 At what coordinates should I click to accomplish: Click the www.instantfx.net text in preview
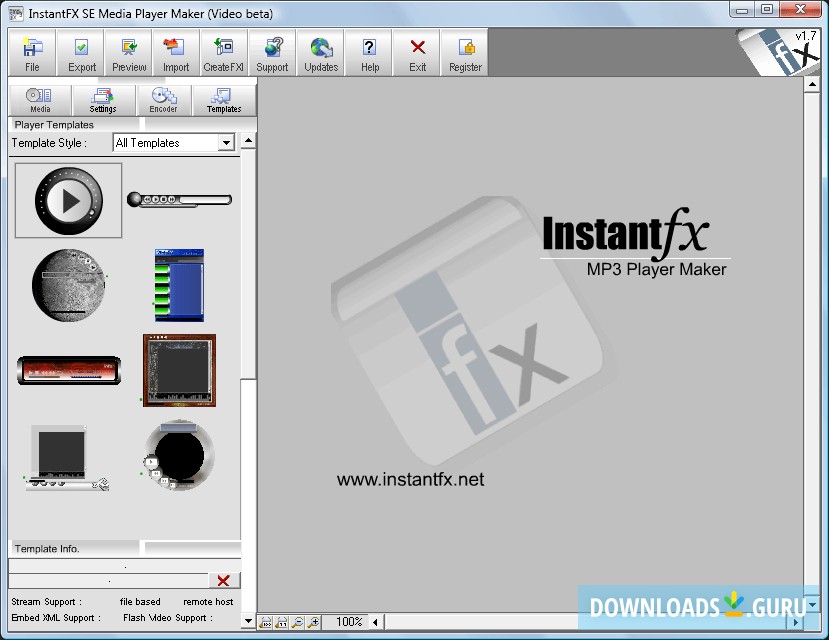pyautogui.click(x=410, y=479)
